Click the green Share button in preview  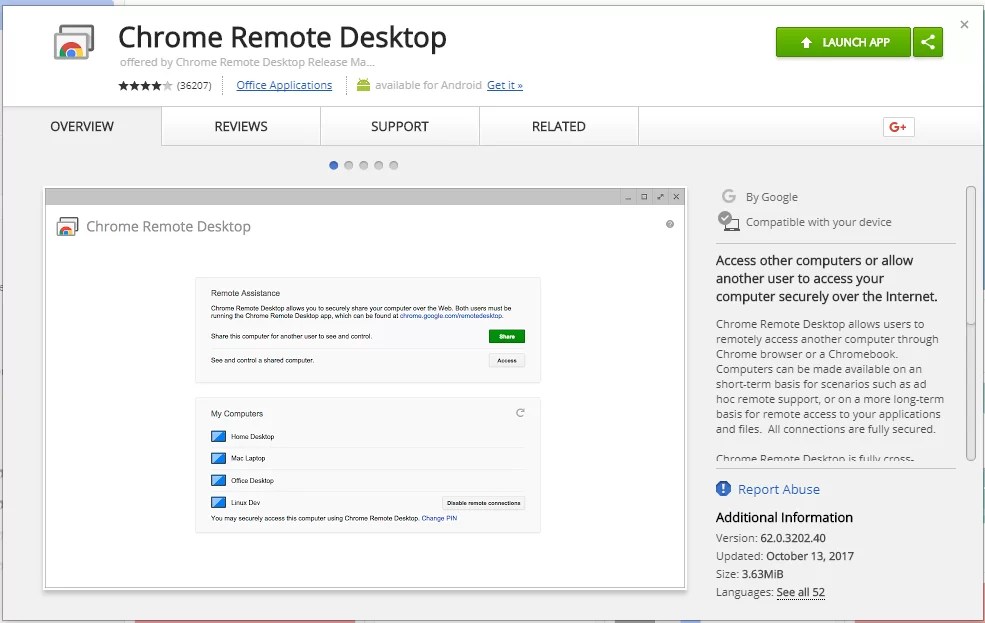(506, 337)
